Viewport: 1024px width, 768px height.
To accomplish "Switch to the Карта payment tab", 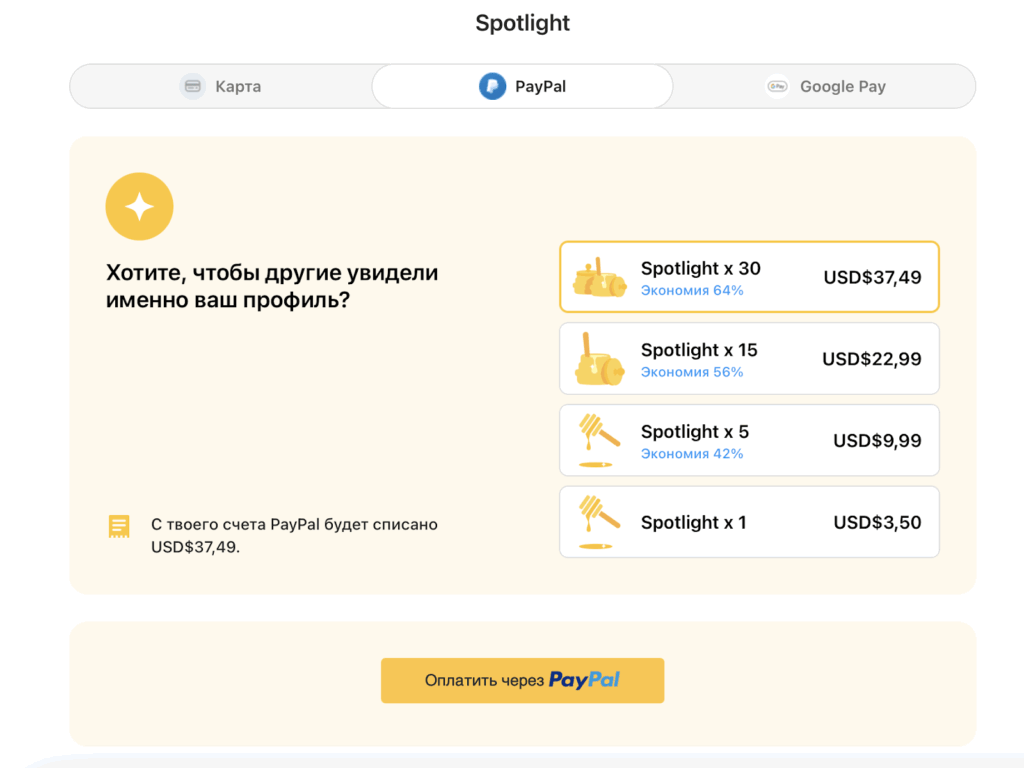I will tap(220, 86).
